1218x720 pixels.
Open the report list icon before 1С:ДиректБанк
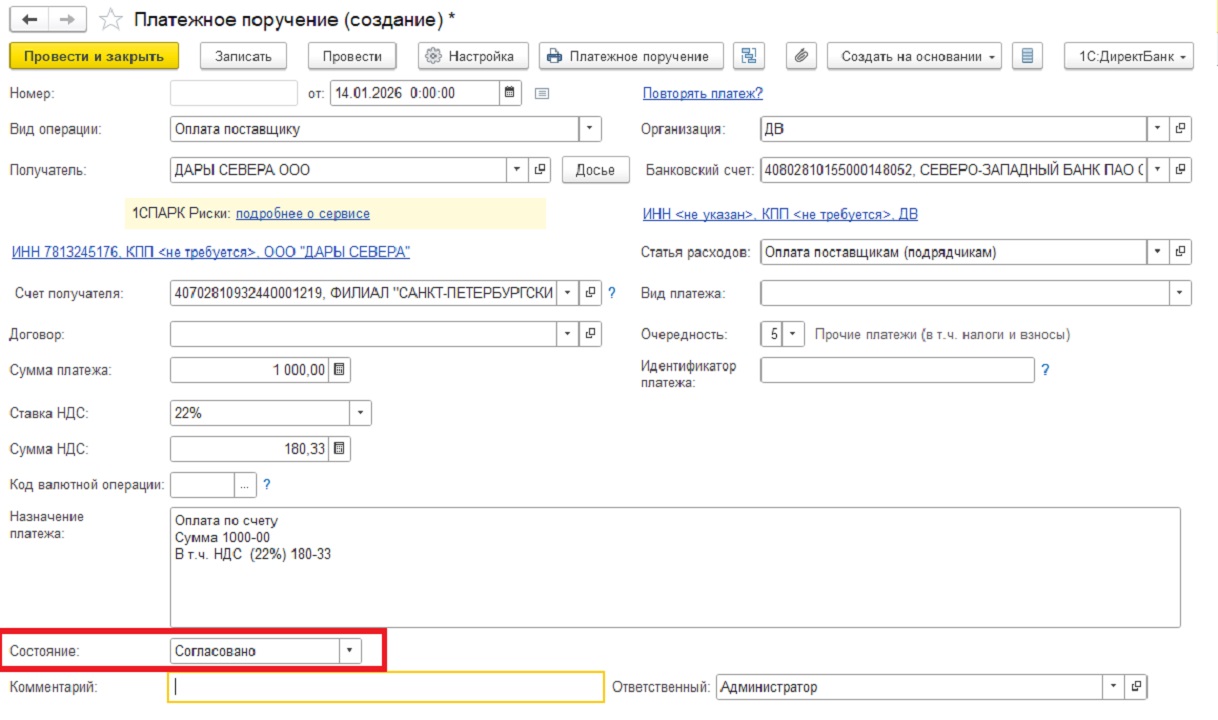tap(1026, 56)
